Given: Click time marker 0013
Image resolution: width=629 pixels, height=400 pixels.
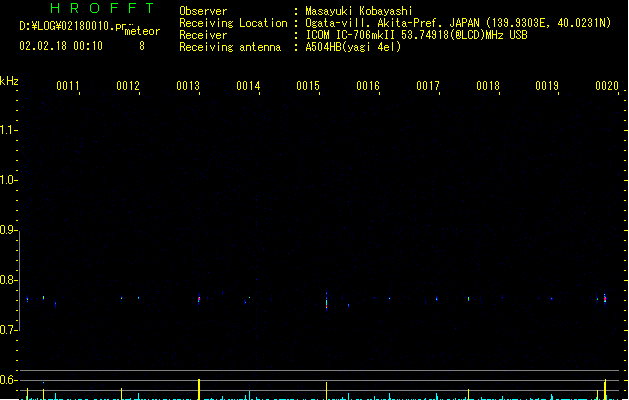Looking at the screenshot, I should pyautogui.click(x=188, y=86).
